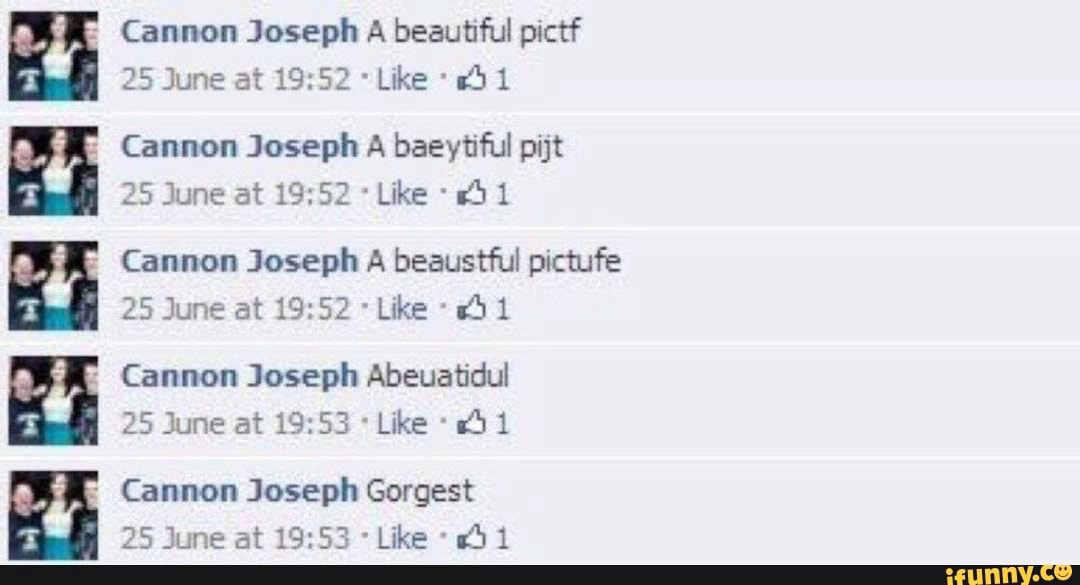The width and height of the screenshot is (1080, 585).
Task: Open profile picture beside 'Gorgest' comment
Action: pos(53,515)
